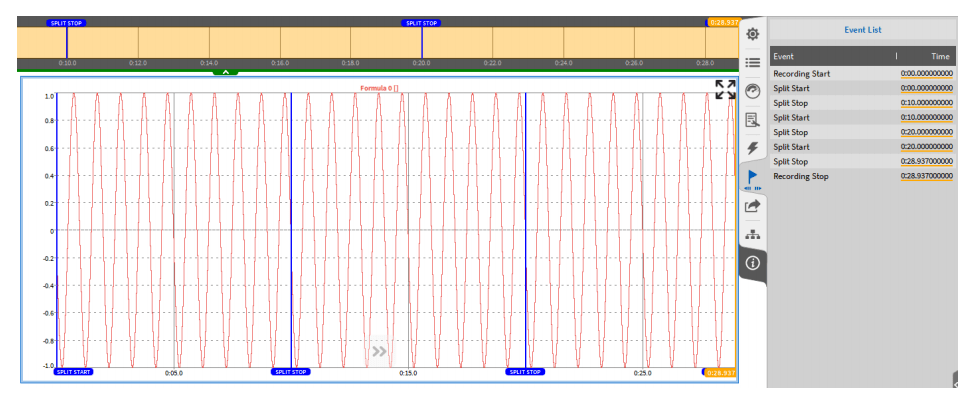Open the data file search icon
Screen dimensions: 968x403
coord(753,120)
